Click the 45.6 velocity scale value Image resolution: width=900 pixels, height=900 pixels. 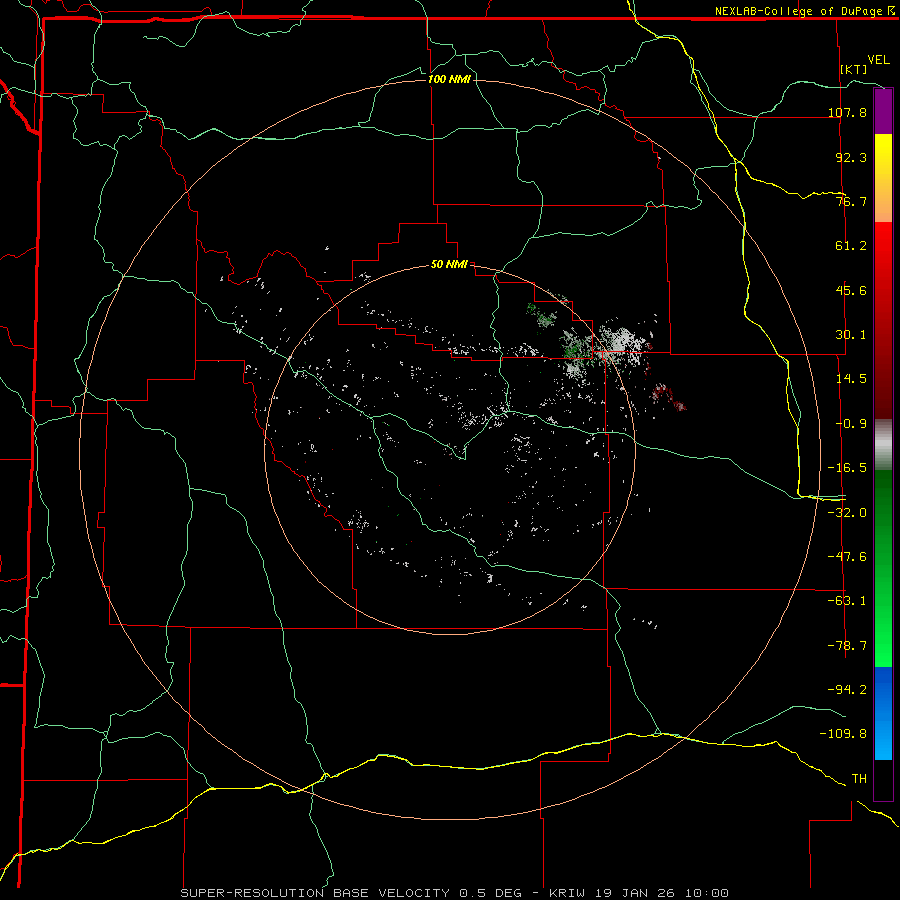[x=851, y=290]
